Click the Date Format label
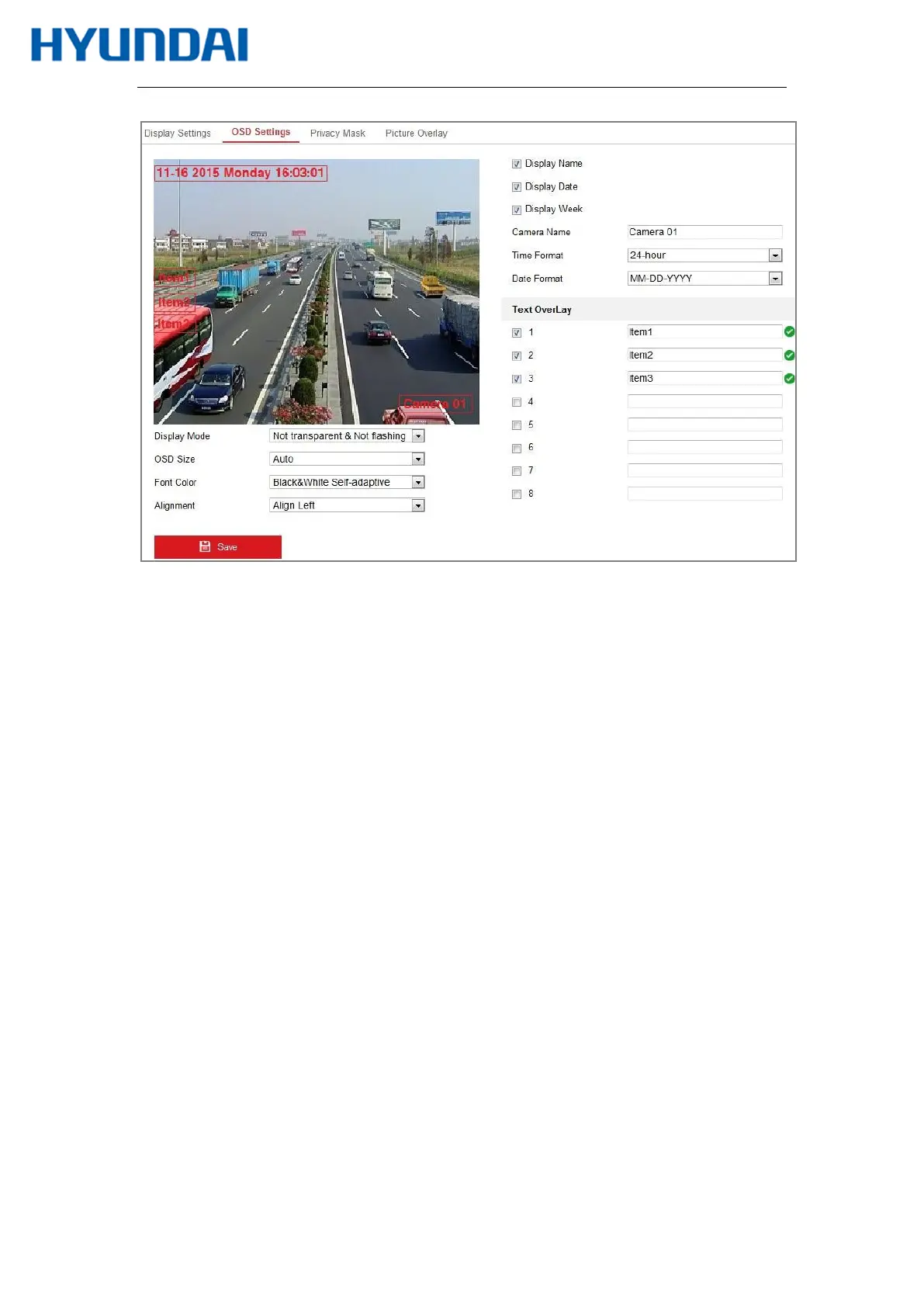 tap(537, 279)
